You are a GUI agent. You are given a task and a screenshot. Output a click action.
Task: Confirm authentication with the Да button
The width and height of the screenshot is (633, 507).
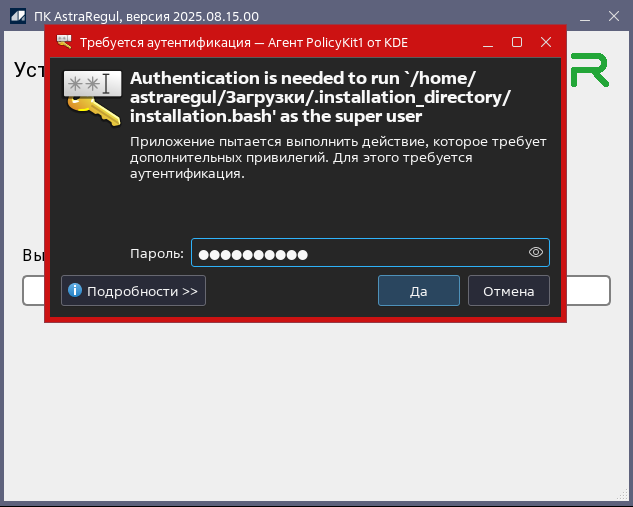[418, 291]
